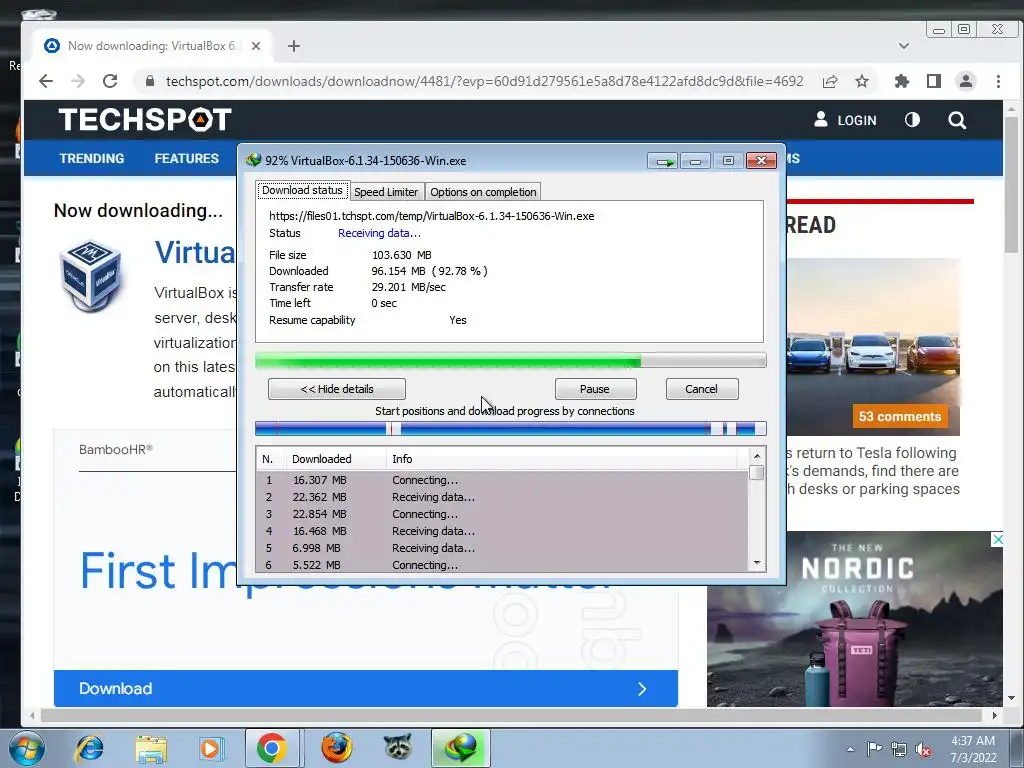Open the Chrome three-dot menu

tap(998, 81)
